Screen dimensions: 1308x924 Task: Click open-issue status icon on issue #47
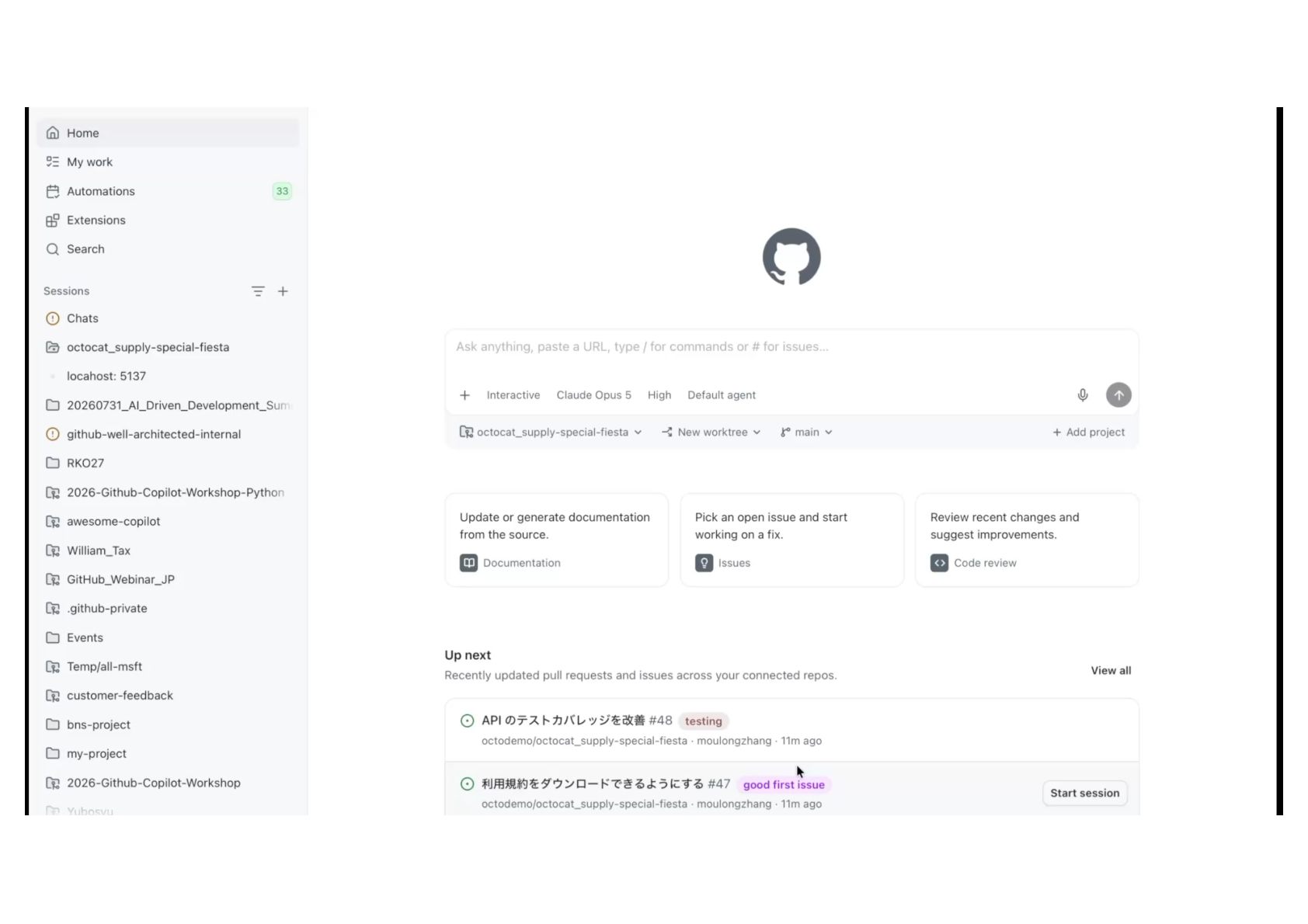pos(467,784)
